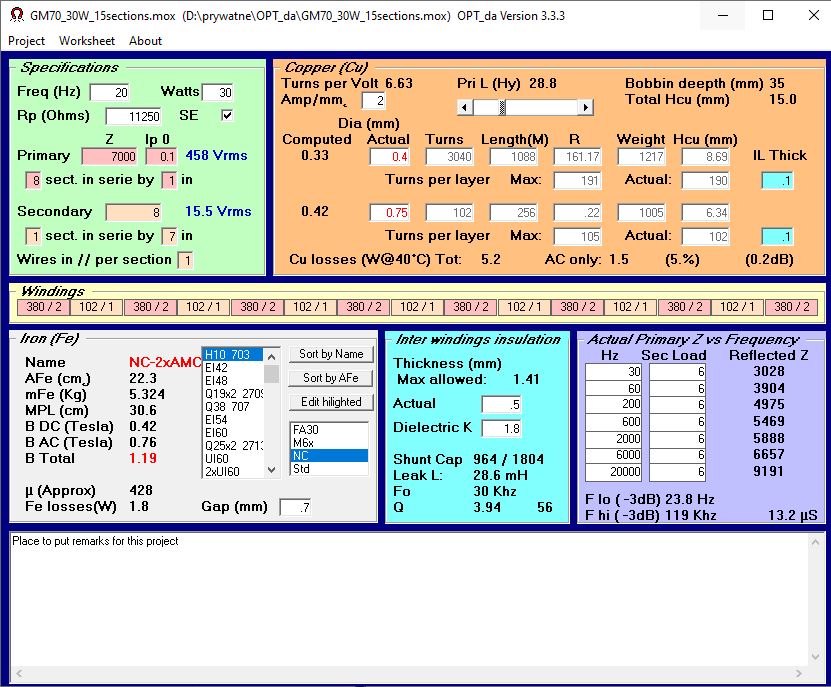The width and height of the screenshot is (831, 687).
Task: Select 2xUI60 in the core list
Action: click(233, 471)
